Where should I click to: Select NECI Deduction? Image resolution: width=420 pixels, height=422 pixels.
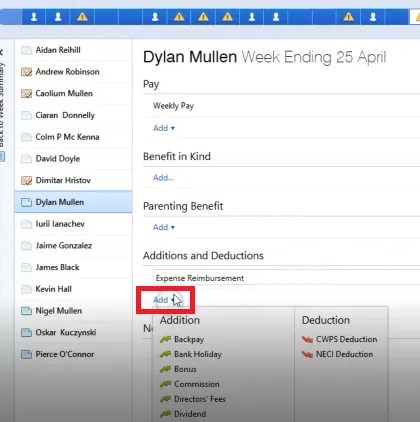click(x=337, y=354)
